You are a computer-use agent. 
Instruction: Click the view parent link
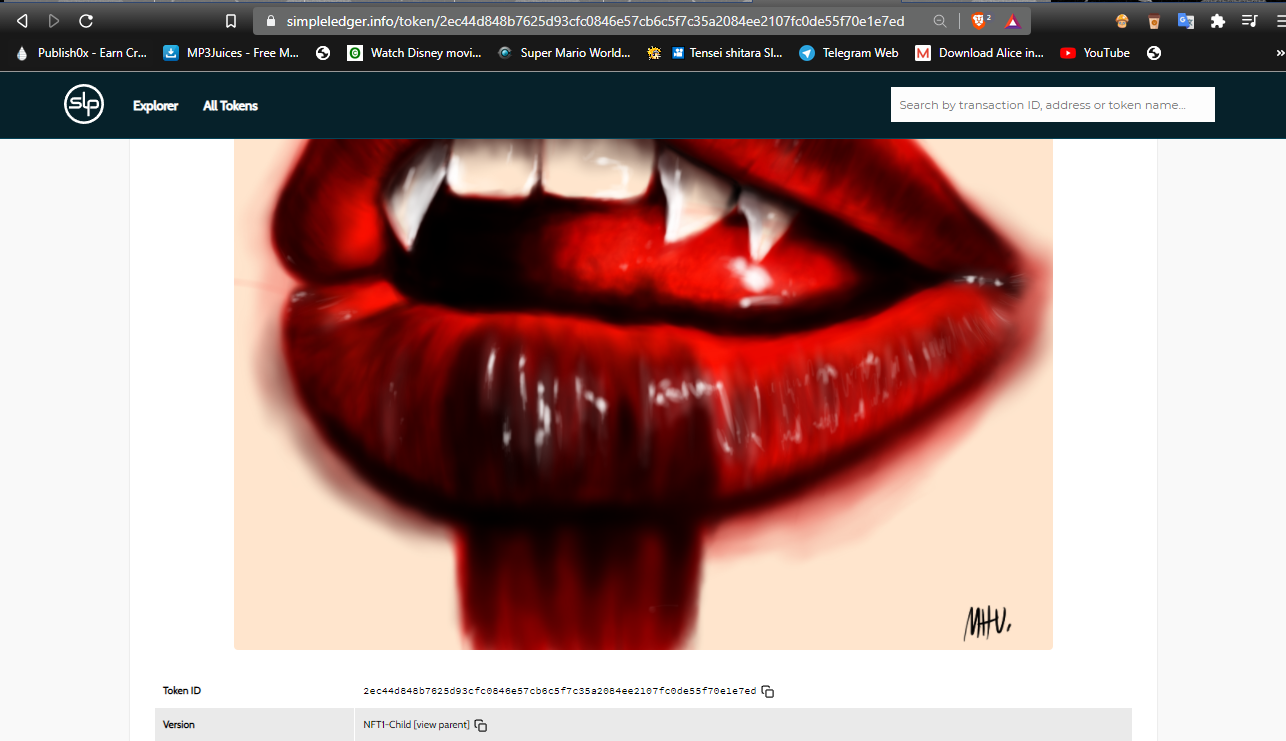(x=441, y=725)
